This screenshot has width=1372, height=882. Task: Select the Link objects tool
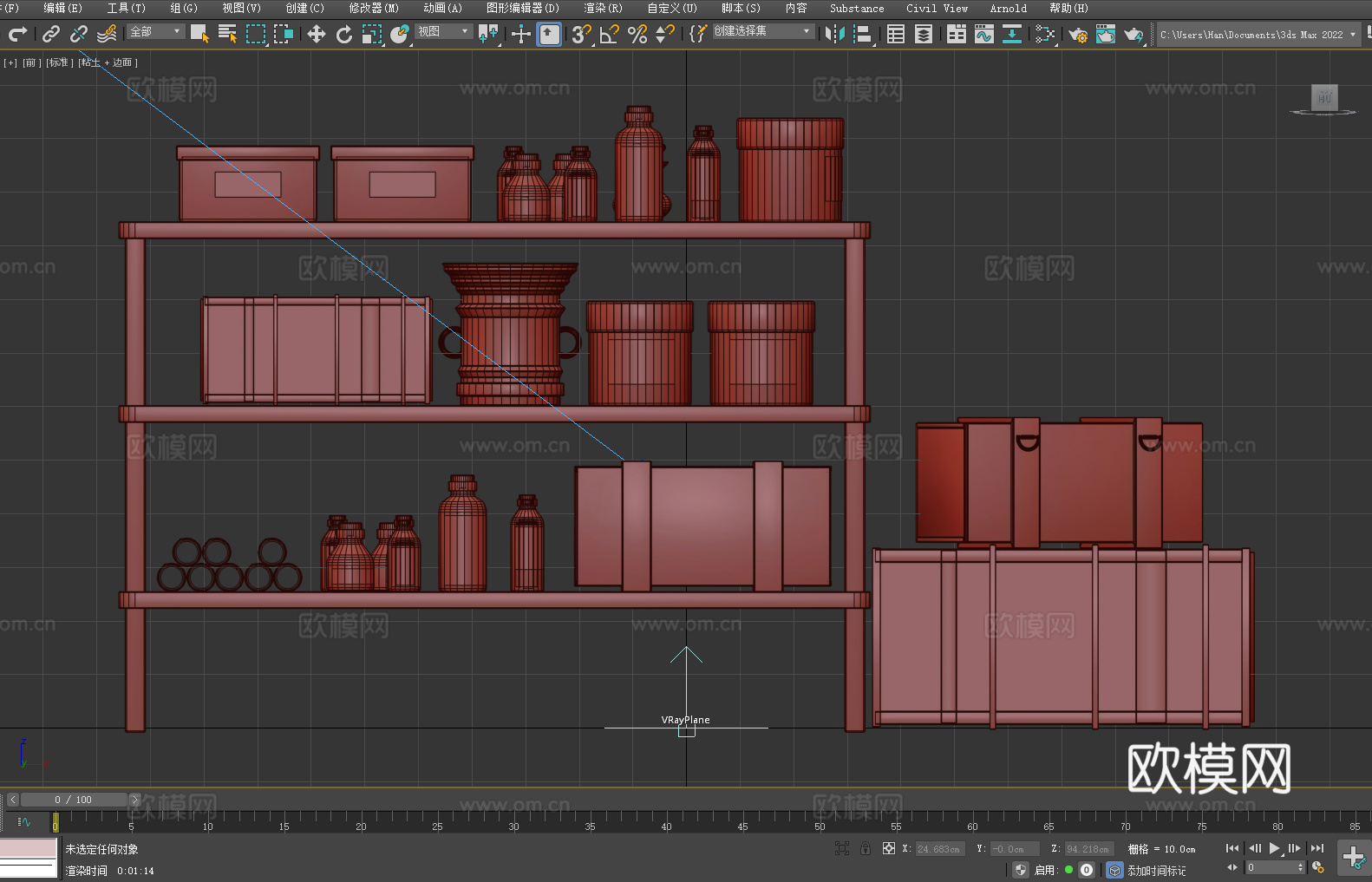[x=51, y=34]
